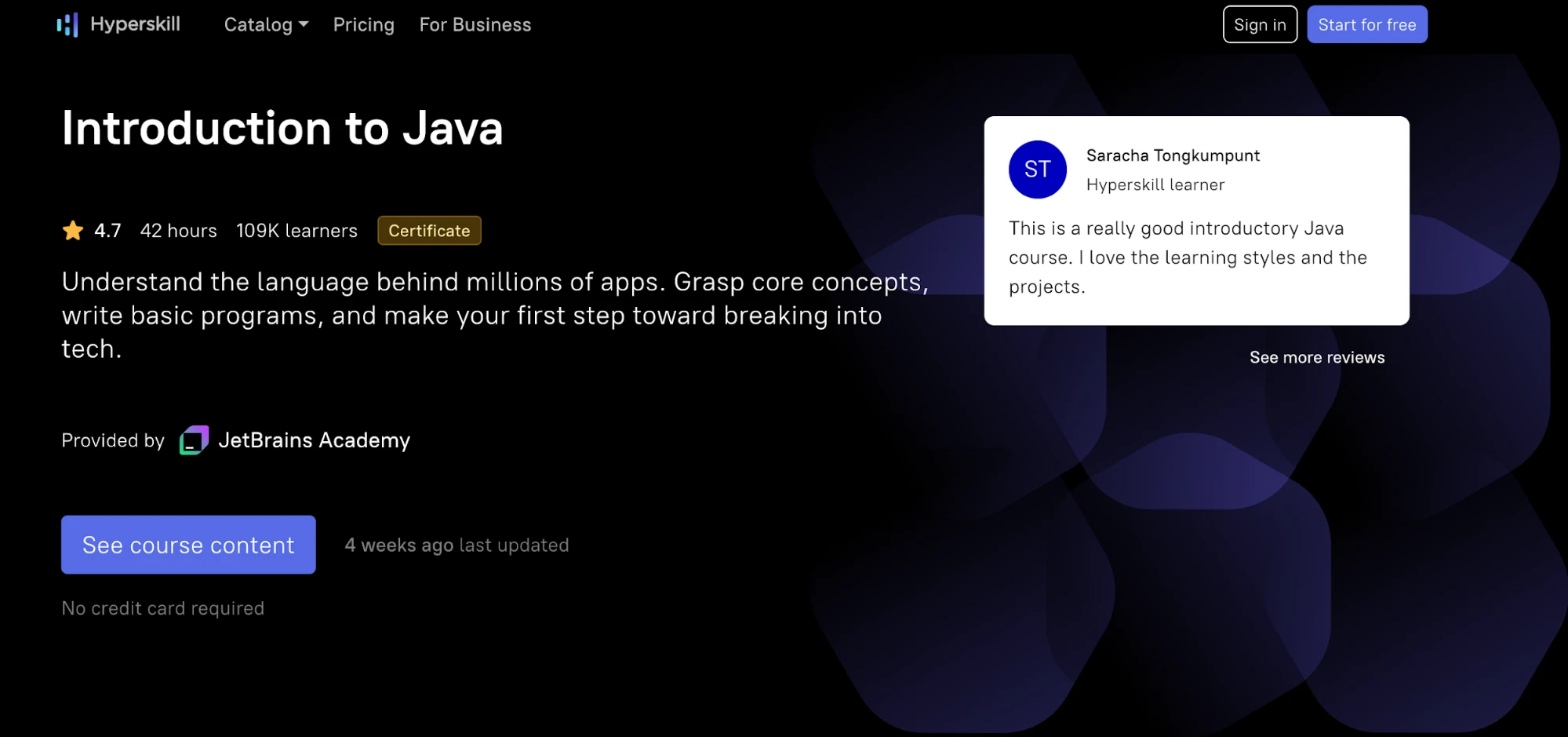Open the See more reviews link

[1316, 358]
